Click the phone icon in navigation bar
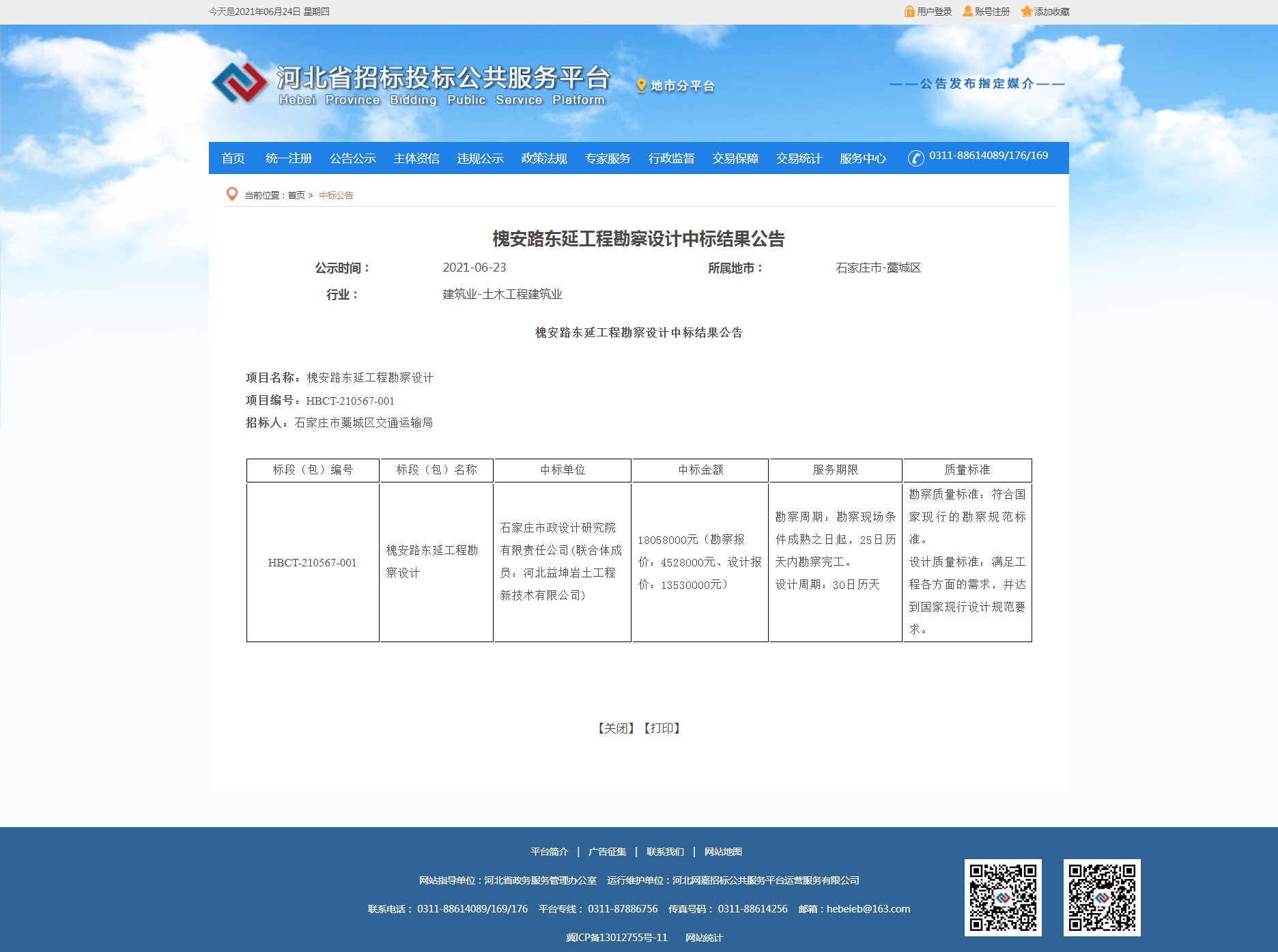Screen dimensions: 1278x952 click(x=915, y=158)
